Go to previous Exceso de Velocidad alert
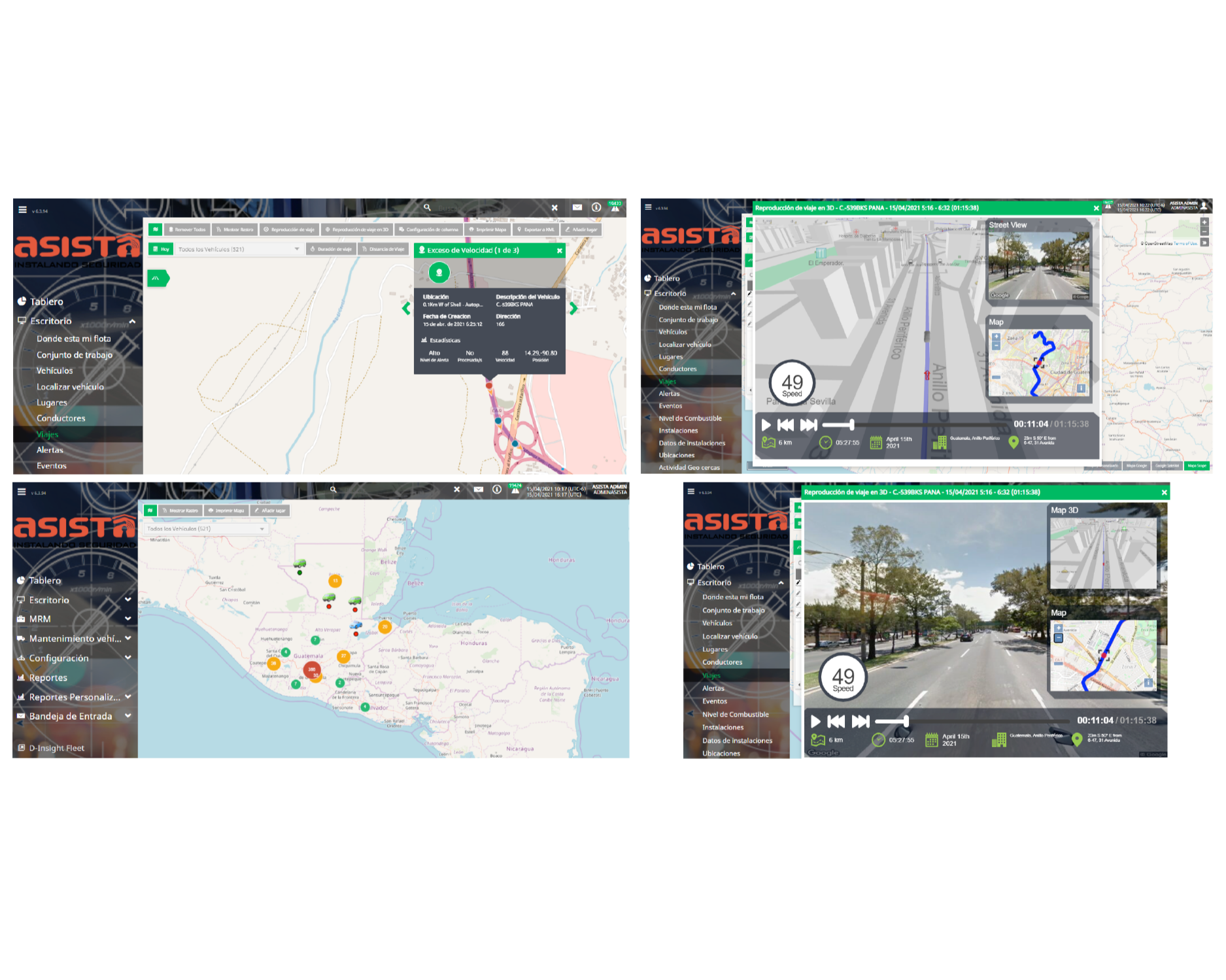 pos(407,309)
